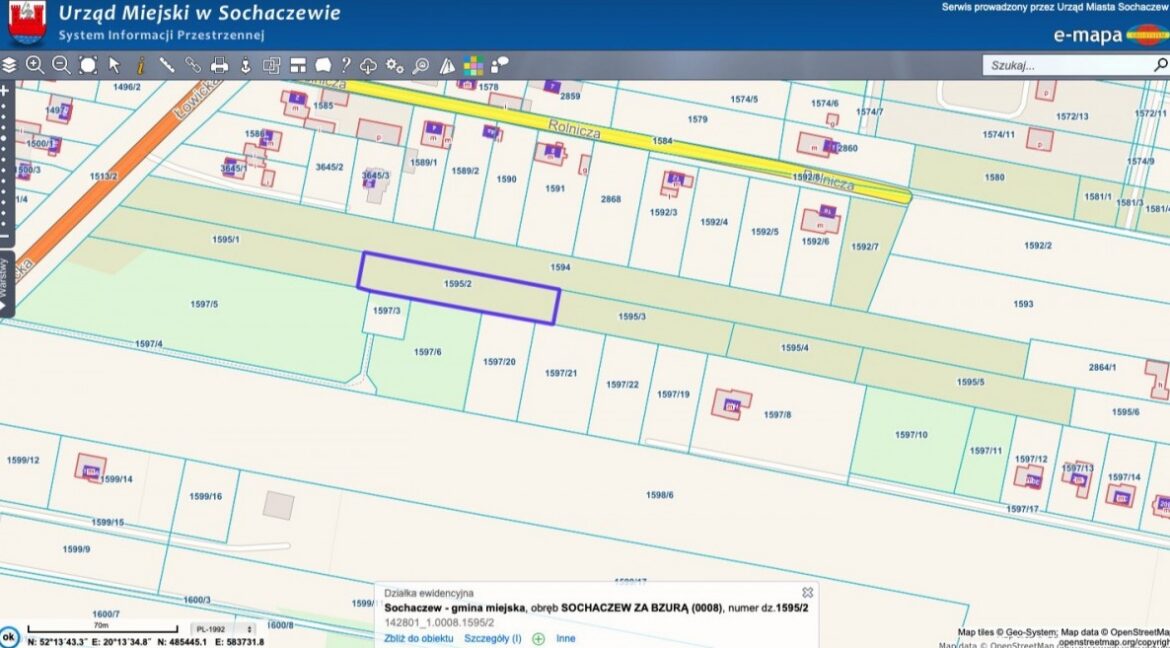Select the distance measurement tool
The image size is (1170, 648).
(167, 66)
